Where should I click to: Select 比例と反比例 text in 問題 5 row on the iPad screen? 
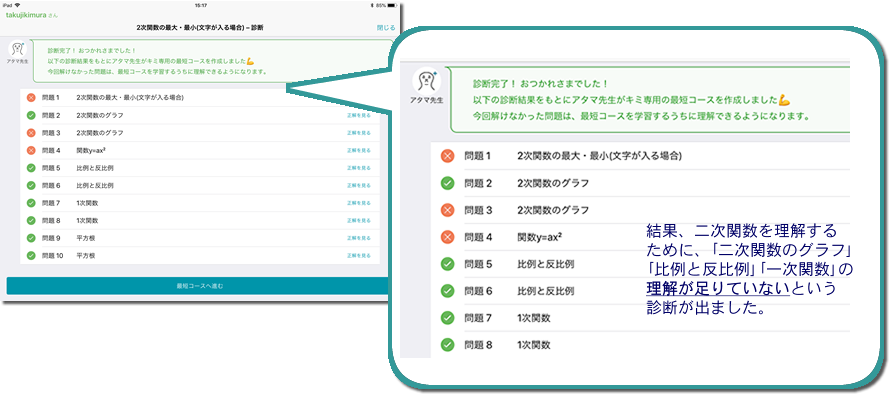click(x=95, y=168)
